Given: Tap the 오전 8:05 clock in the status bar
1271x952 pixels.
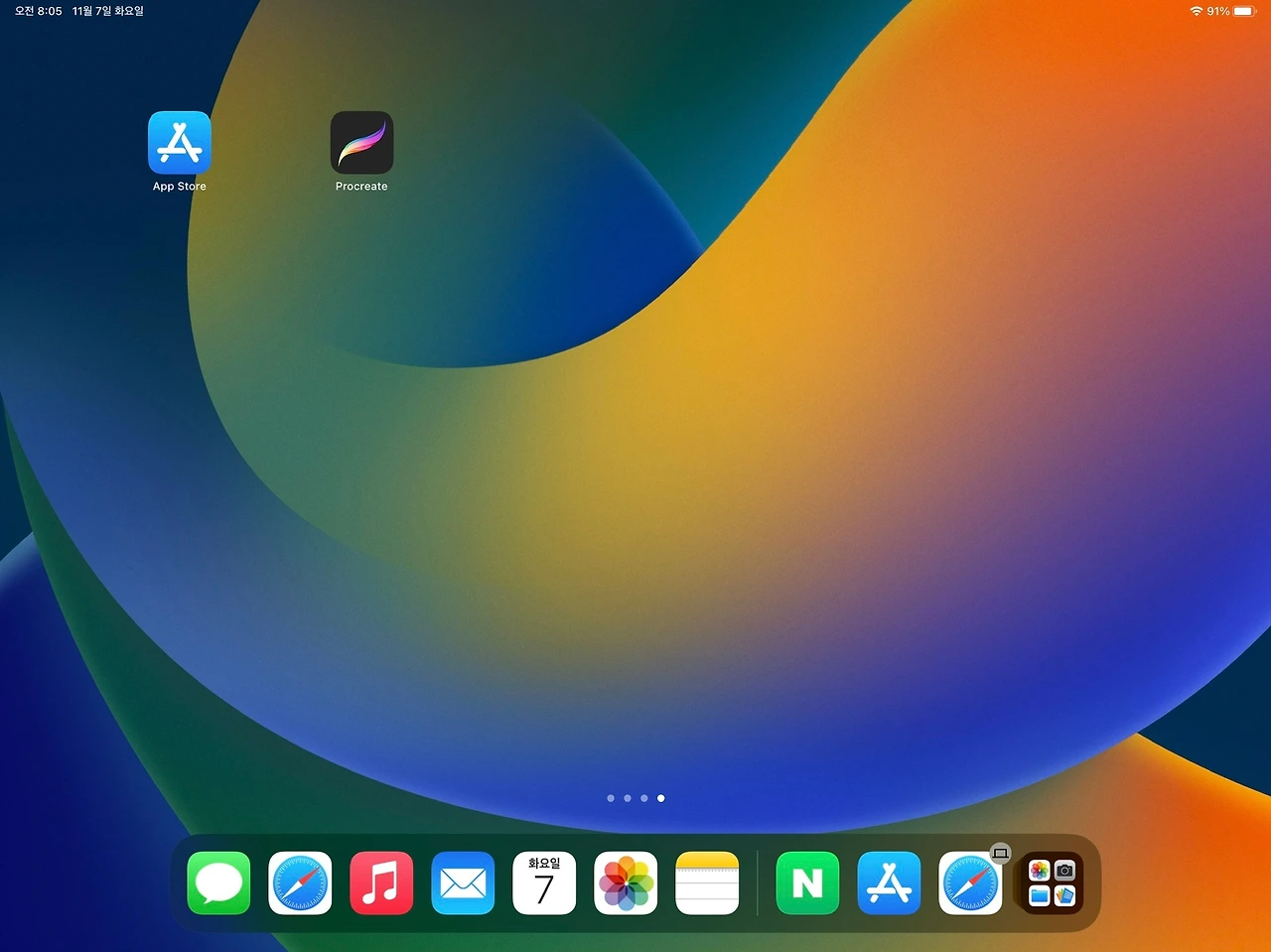Looking at the screenshot, I should pos(39,11).
